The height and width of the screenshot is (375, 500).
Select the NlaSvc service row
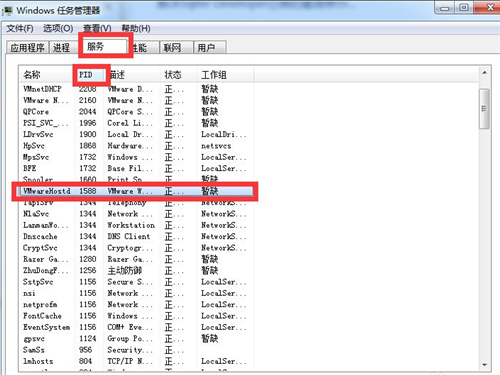pyautogui.click(x=137, y=214)
